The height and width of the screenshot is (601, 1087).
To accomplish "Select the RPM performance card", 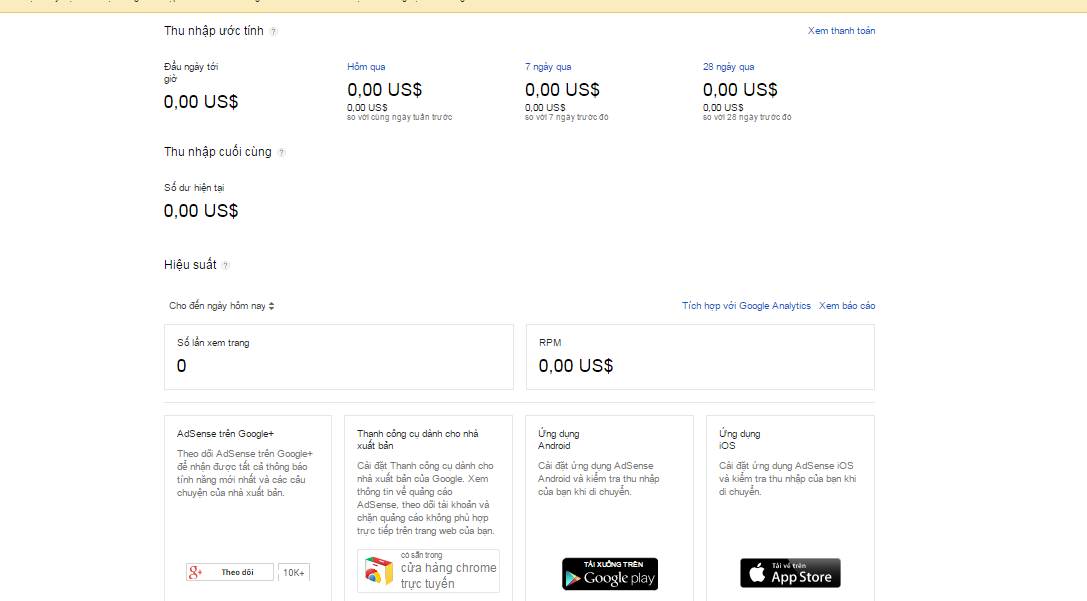I will click(x=700, y=356).
